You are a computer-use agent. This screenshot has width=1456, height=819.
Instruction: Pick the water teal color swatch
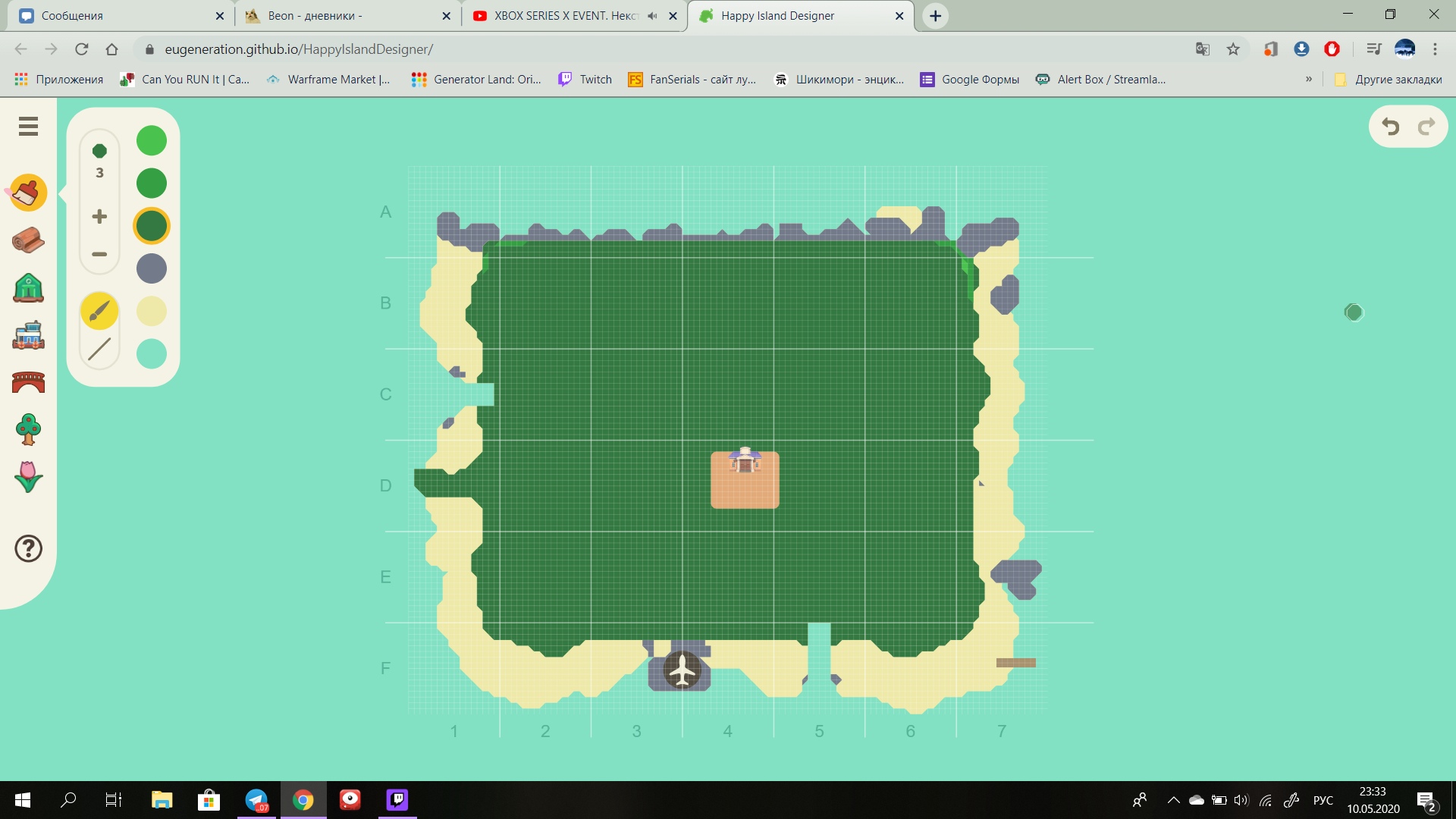[152, 354]
